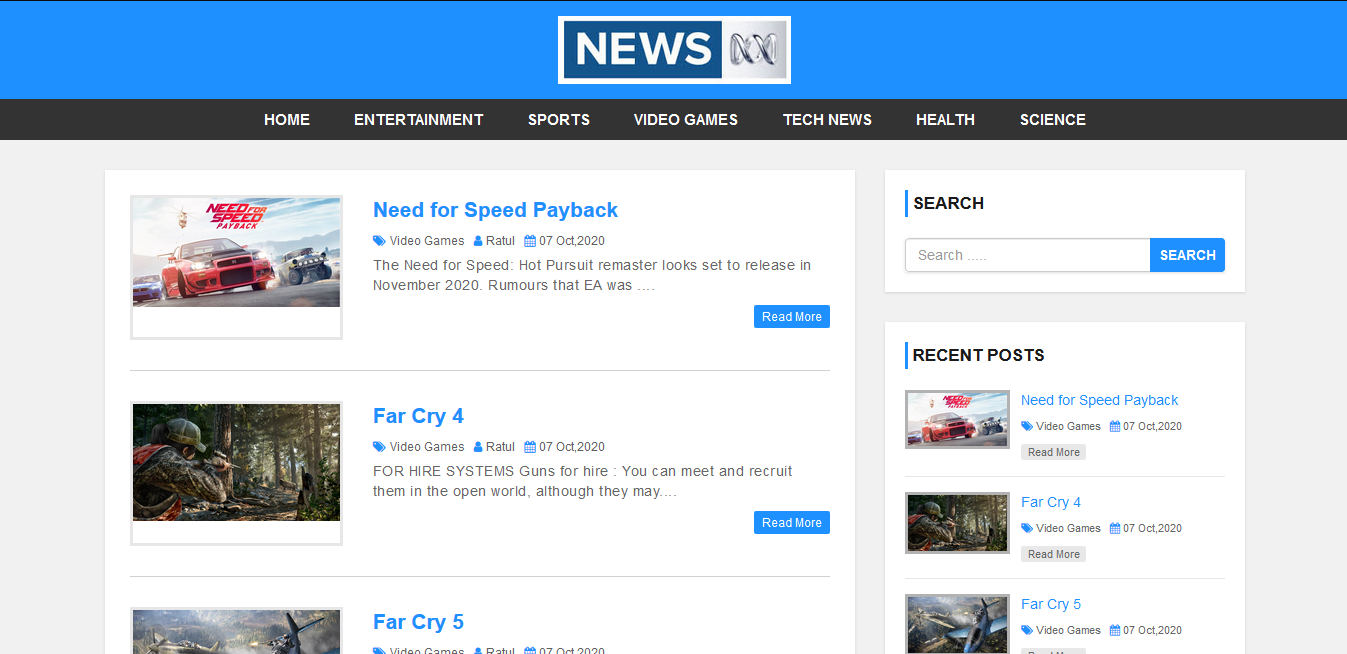Viewport: 1347px width, 654px height.
Task: Click 07 Oct,2020 date on Far Cry 4 article
Action: 572,447
